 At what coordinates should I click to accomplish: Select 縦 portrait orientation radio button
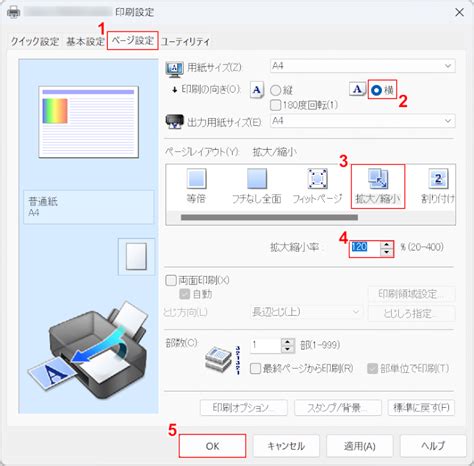(x=275, y=90)
